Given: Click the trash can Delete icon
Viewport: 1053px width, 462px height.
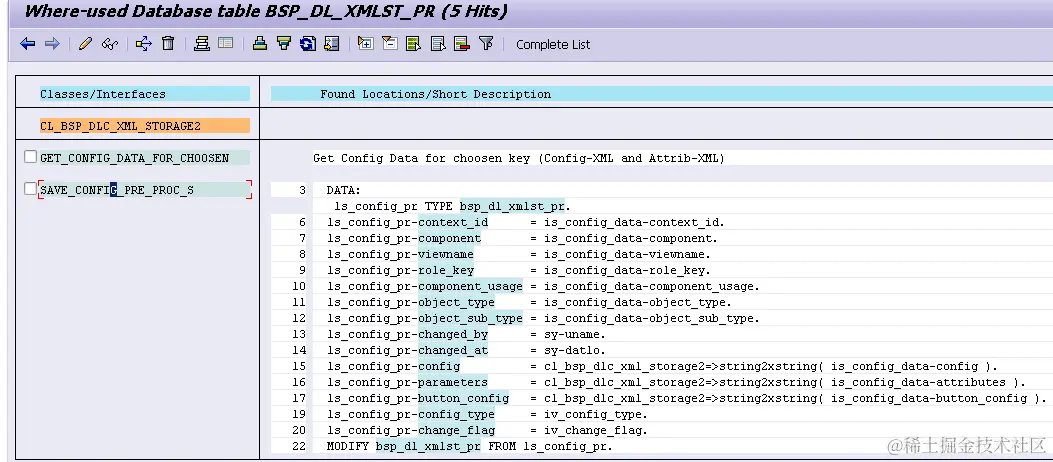Looking at the screenshot, I should (x=169, y=44).
